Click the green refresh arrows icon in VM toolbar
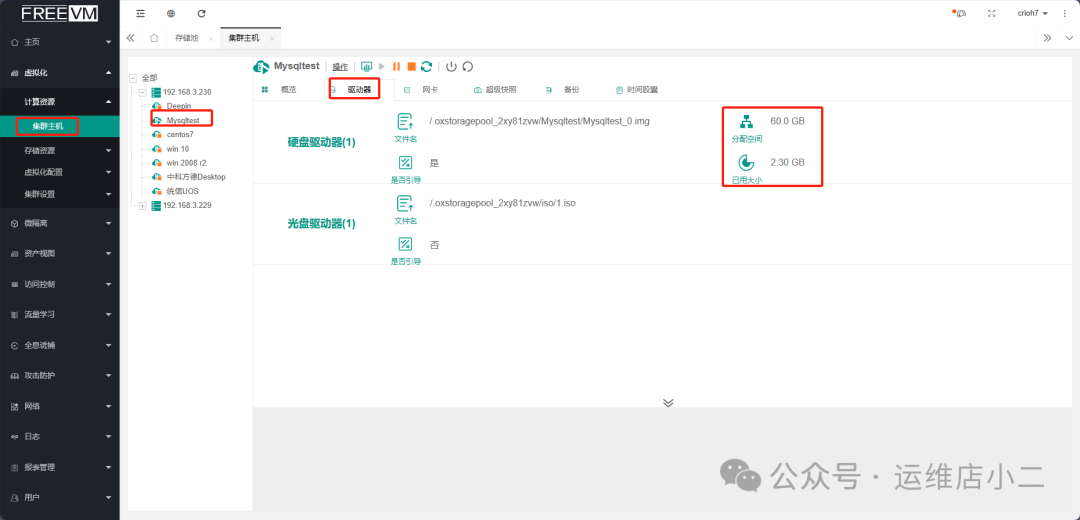This screenshot has width=1080, height=520. (426, 67)
